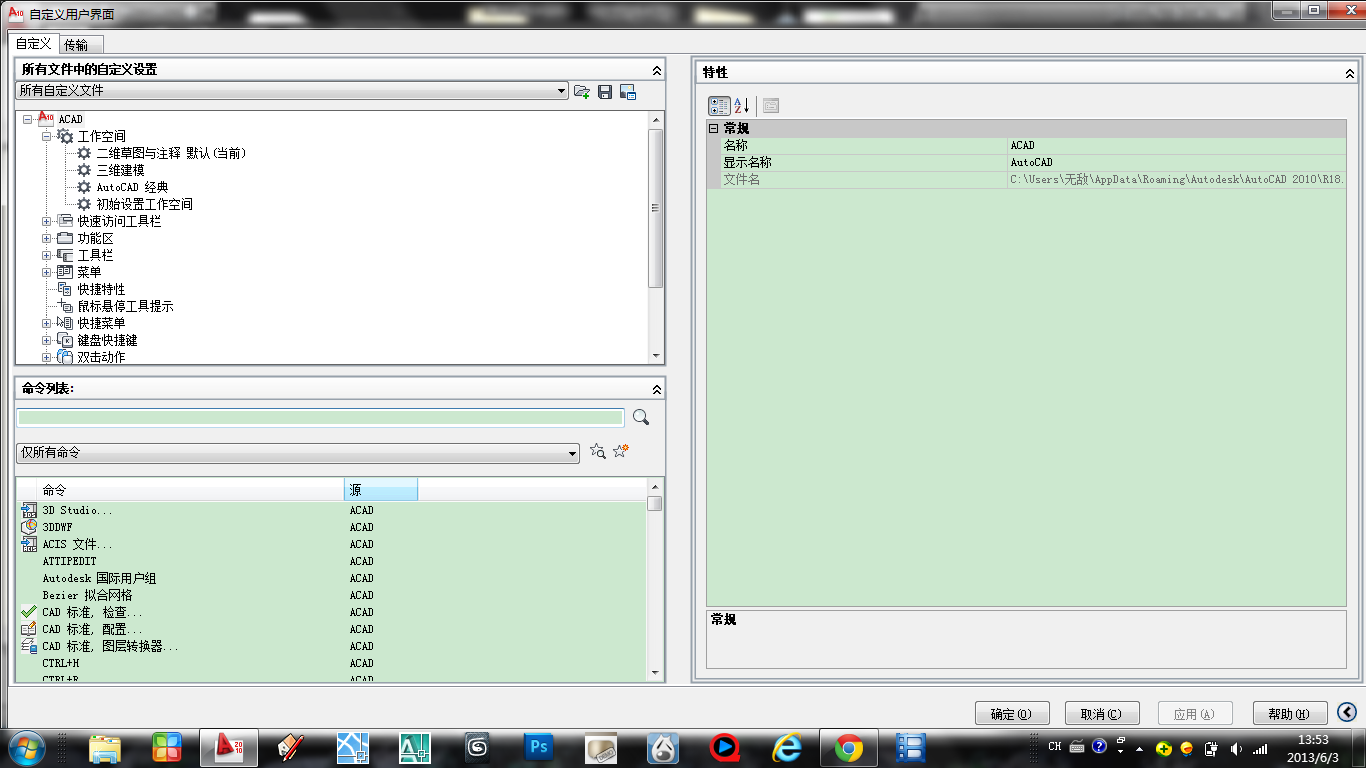Open Google Chrome from the taskbar

click(x=849, y=747)
